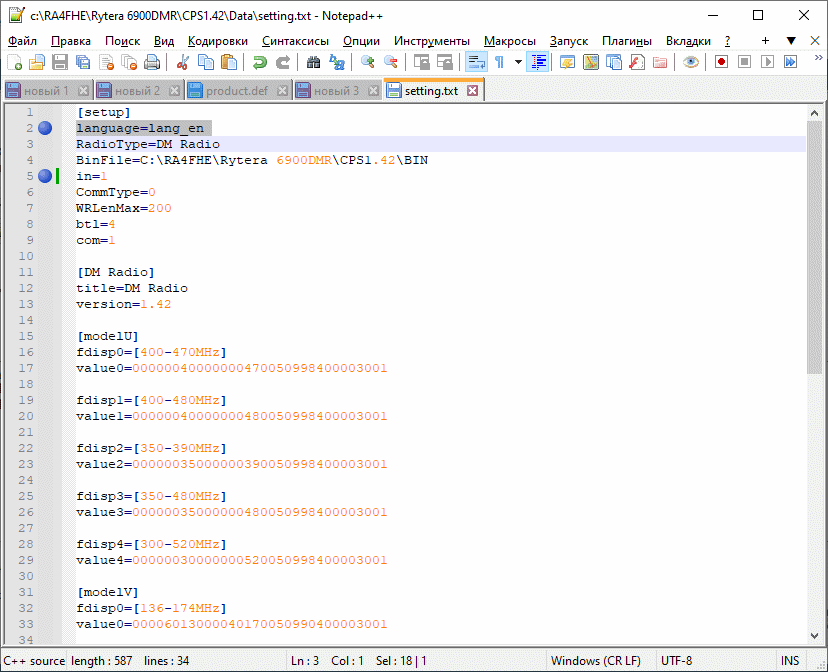This screenshot has width=828, height=672.
Task: Toggle the bookmark on line 2
Action: click(x=45, y=128)
